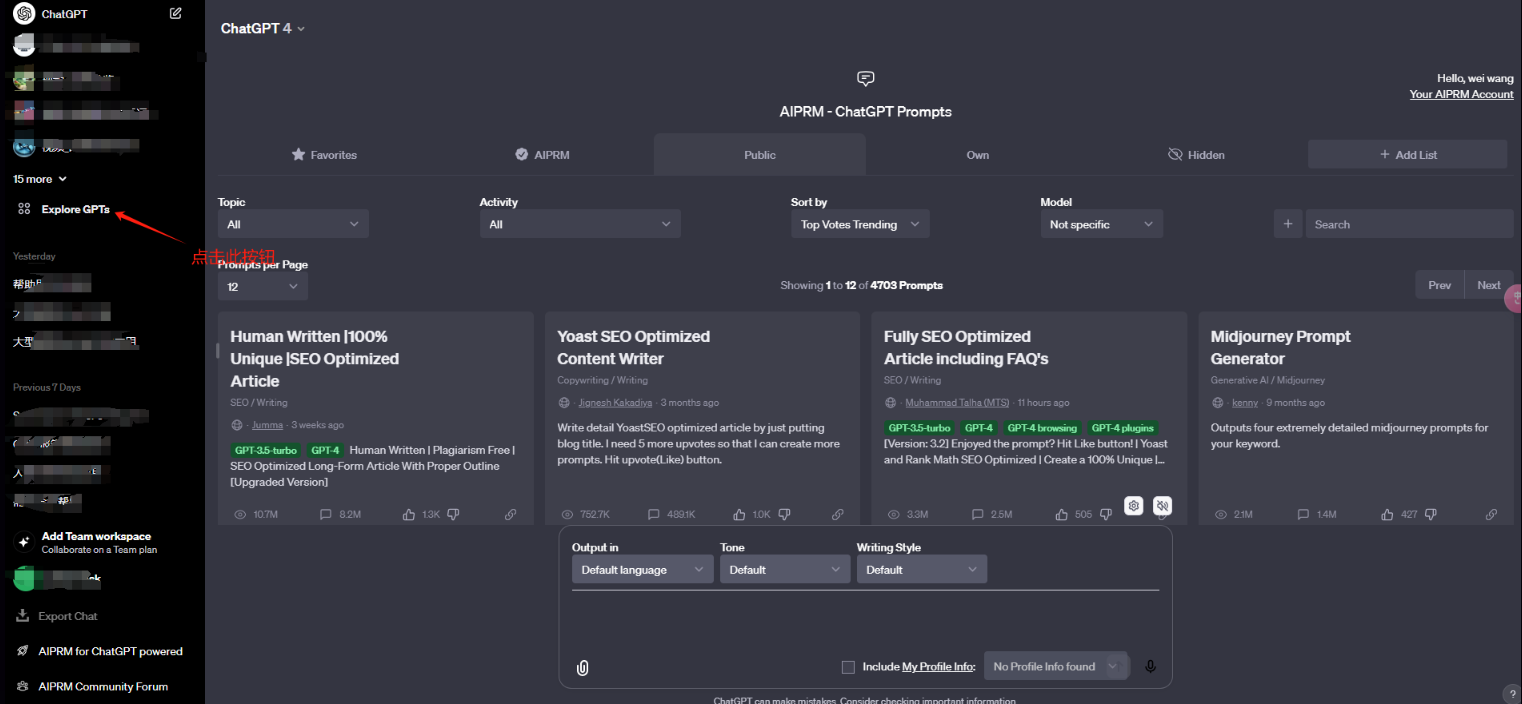Open the AIPRM settings gear icon
The image size is (1522, 704).
click(x=1133, y=506)
